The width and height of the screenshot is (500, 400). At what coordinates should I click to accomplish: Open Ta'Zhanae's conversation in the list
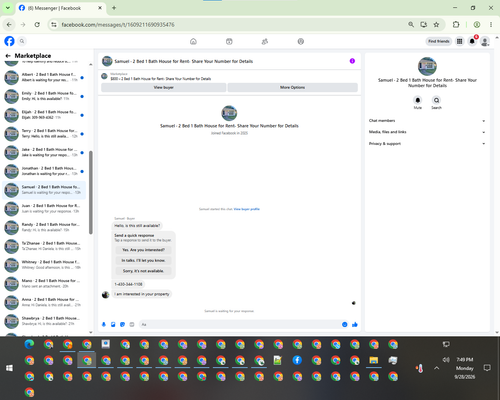click(44, 246)
